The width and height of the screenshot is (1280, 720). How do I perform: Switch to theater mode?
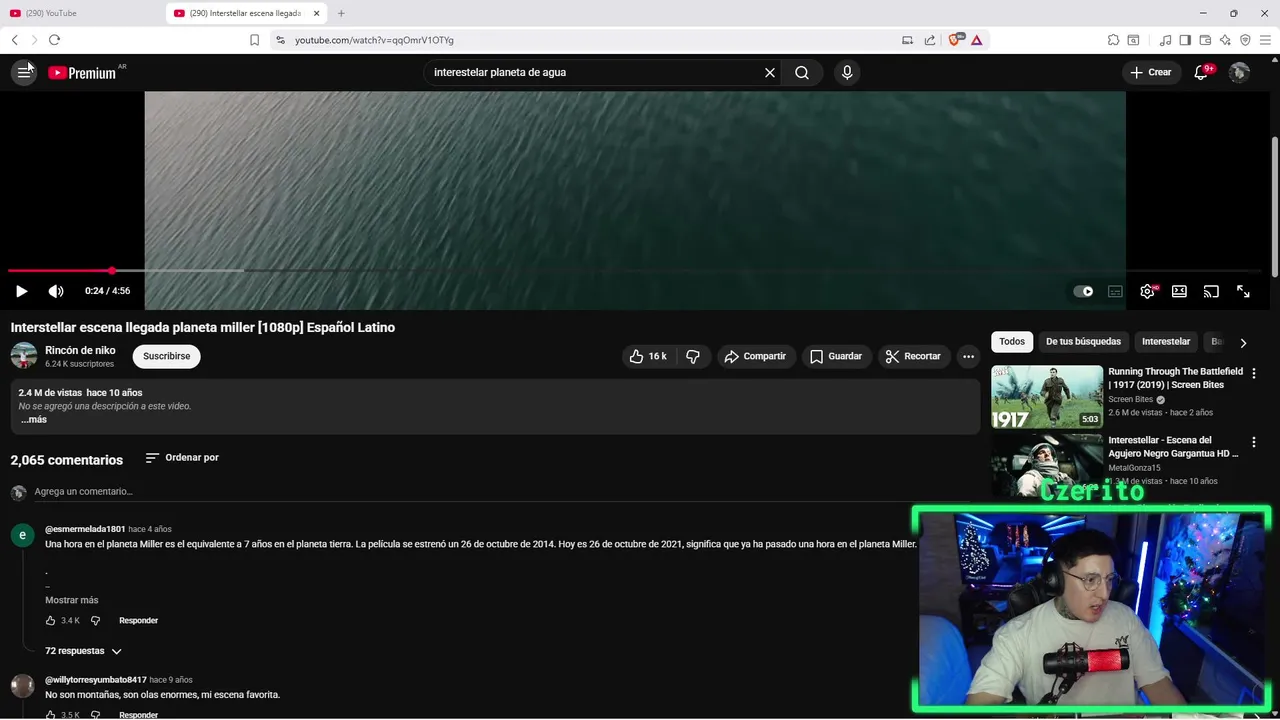coord(1179,291)
